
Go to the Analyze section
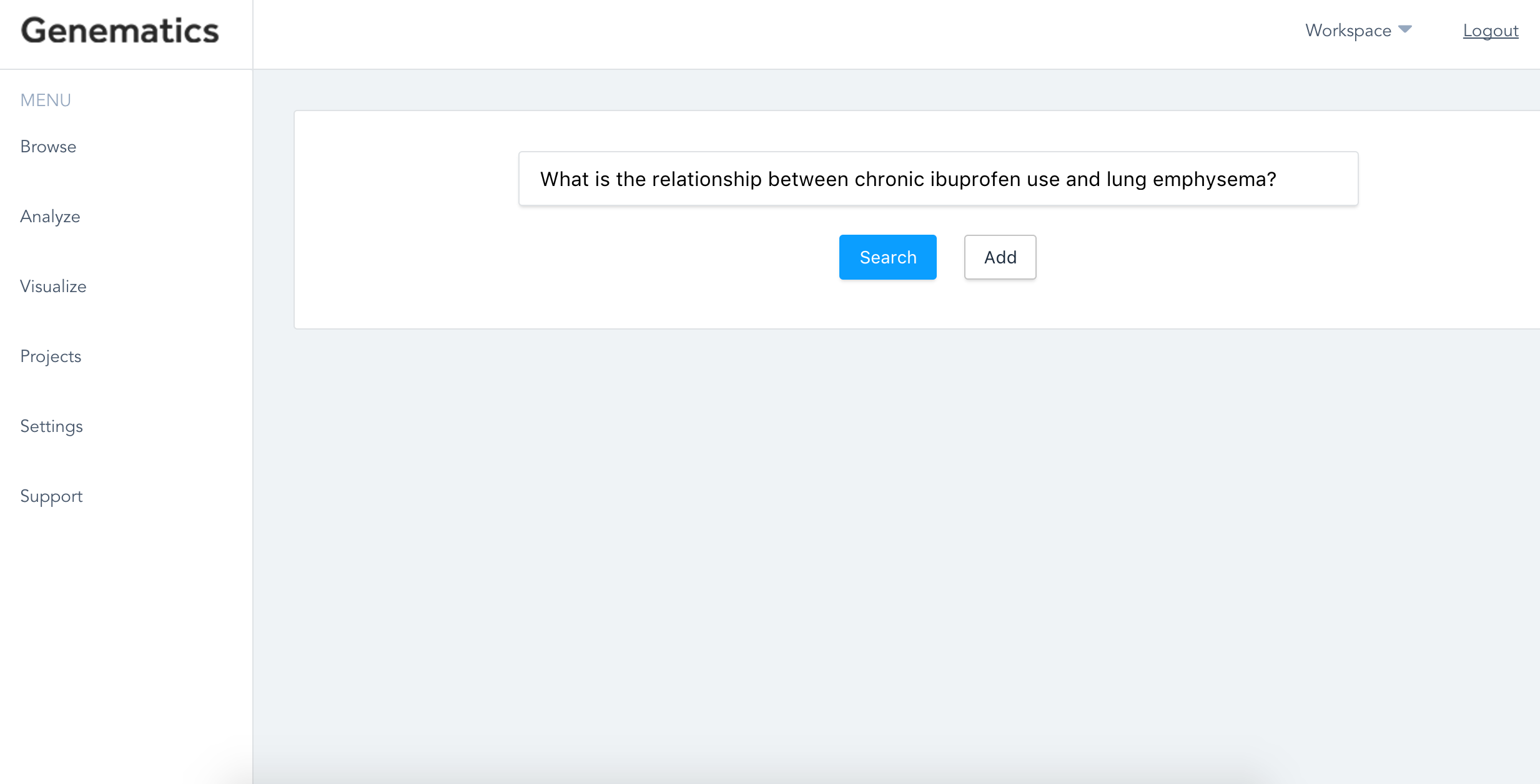pyautogui.click(x=50, y=217)
